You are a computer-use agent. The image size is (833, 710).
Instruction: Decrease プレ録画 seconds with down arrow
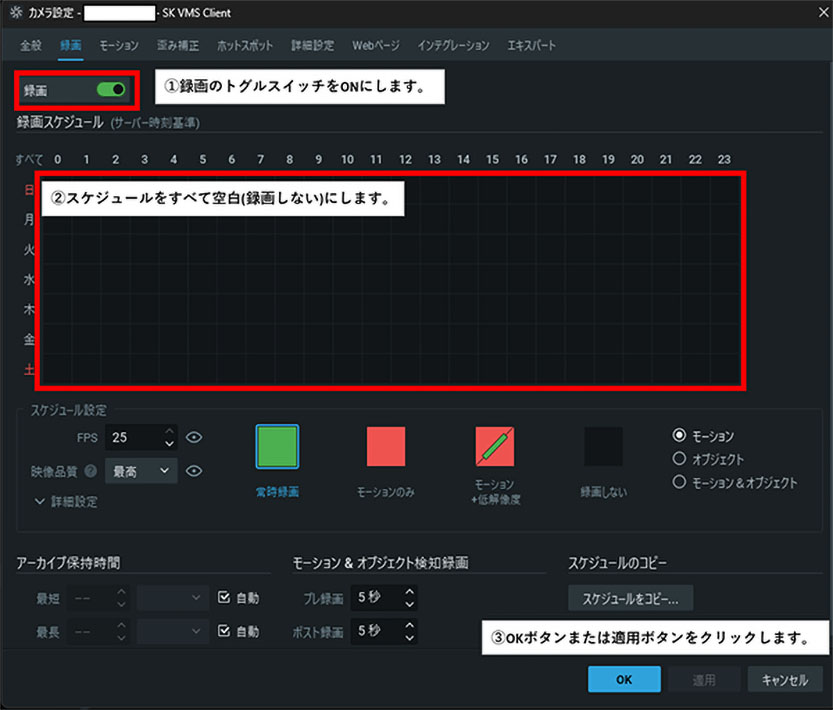pyautogui.click(x=409, y=604)
